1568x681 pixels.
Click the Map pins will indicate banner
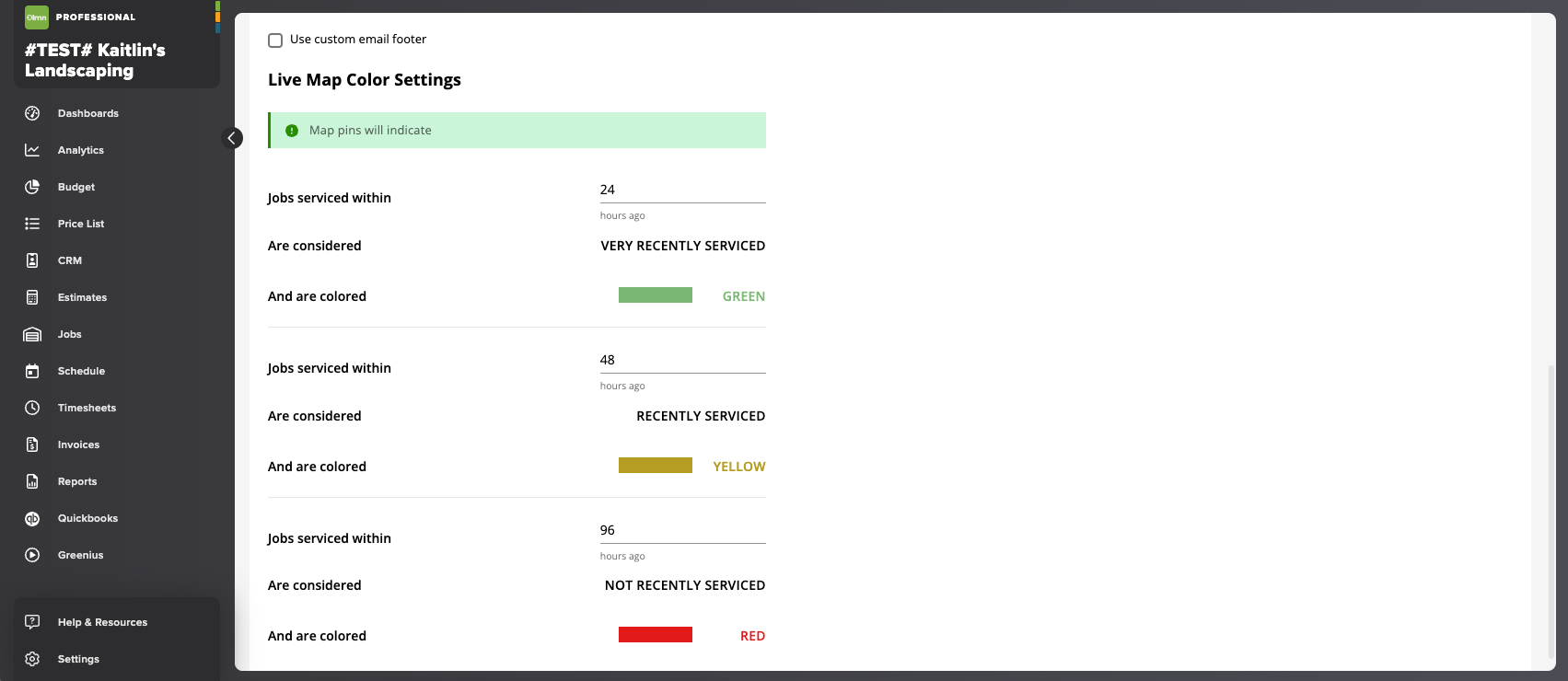tap(517, 131)
